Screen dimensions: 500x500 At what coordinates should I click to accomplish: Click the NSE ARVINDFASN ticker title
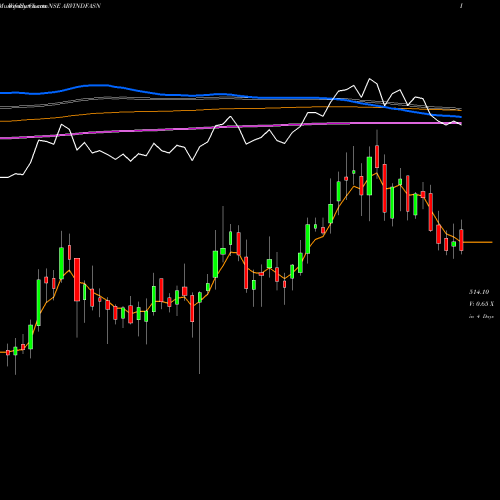74,6
